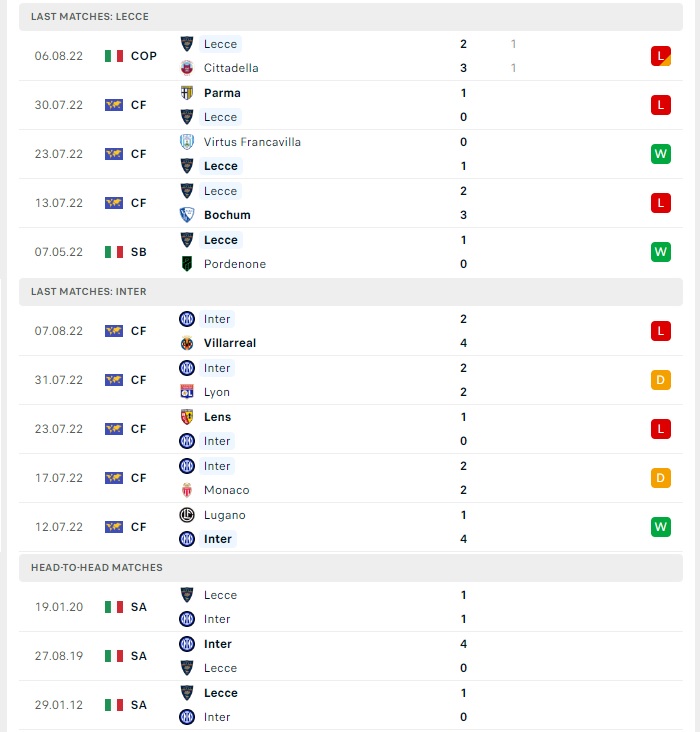Click the Parma club crest icon
The image size is (700, 732).
[187, 93]
